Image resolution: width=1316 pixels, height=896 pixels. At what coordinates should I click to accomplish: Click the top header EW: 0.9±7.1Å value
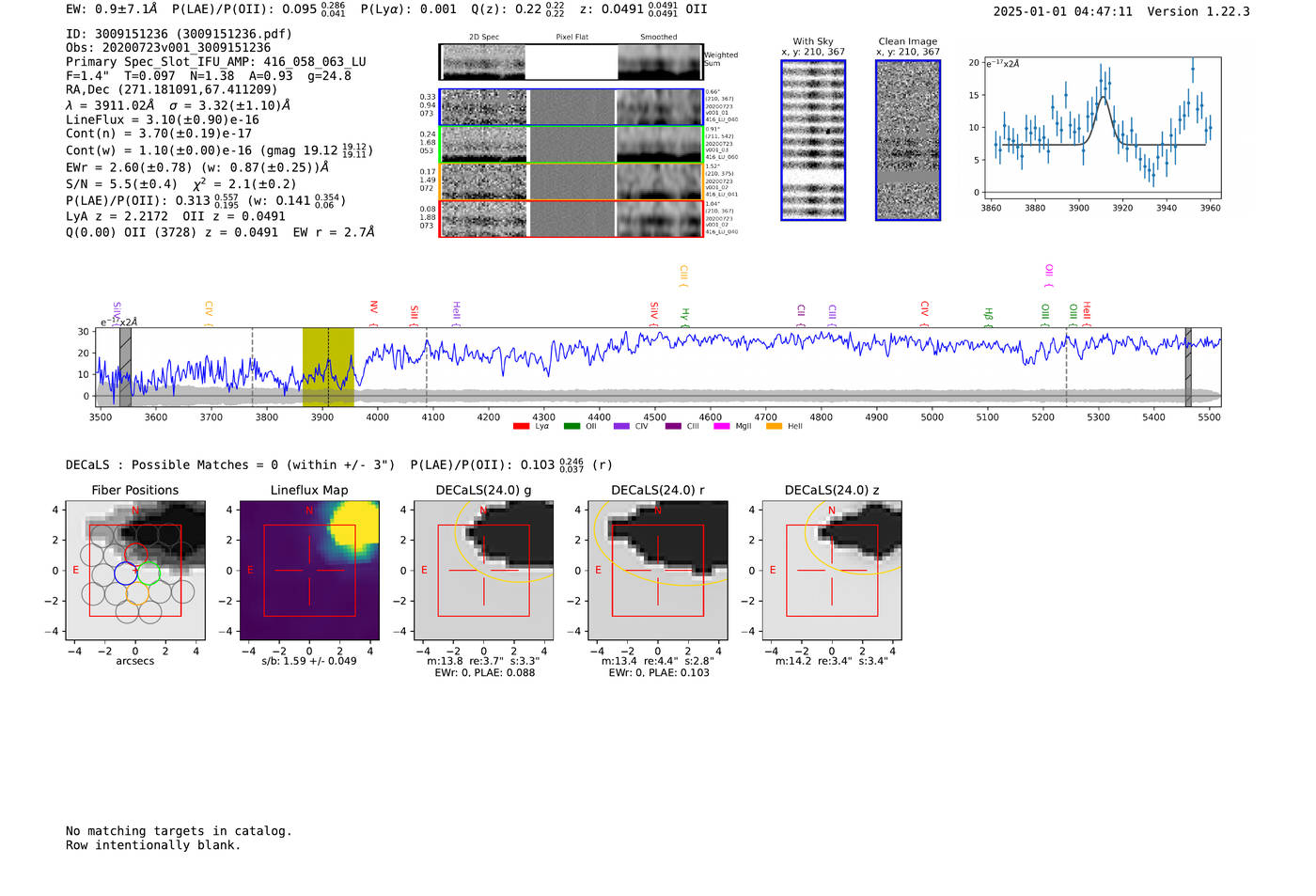point(112,9)
